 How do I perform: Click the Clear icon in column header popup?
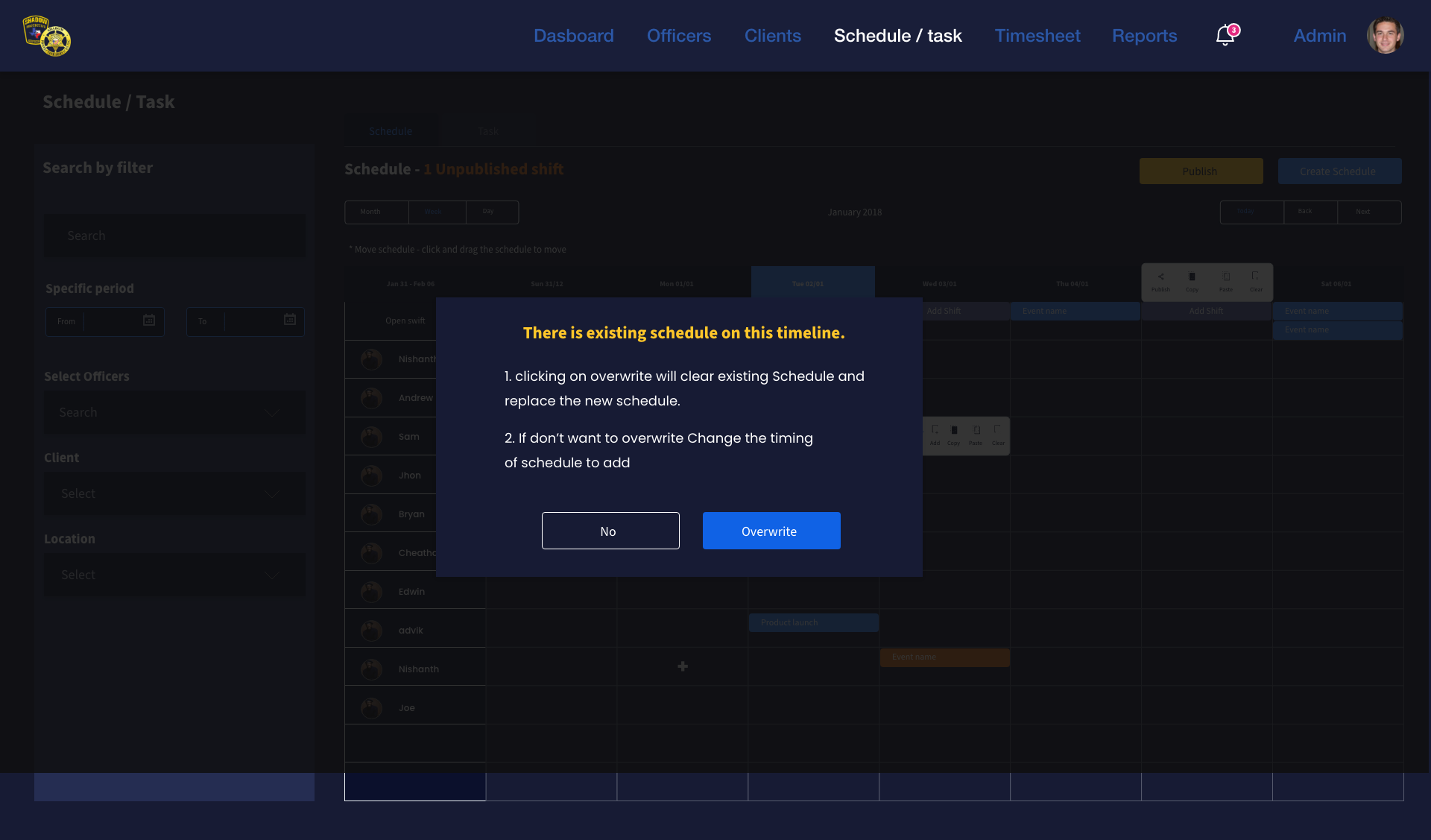coord(1256,277)
